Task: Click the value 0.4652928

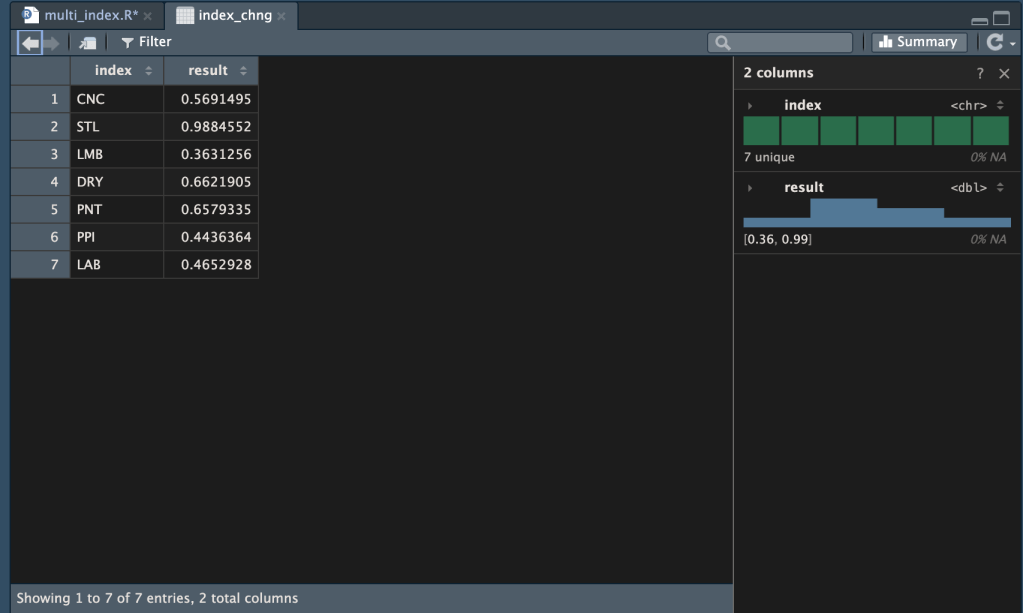Action: click(x=215, y=265)
